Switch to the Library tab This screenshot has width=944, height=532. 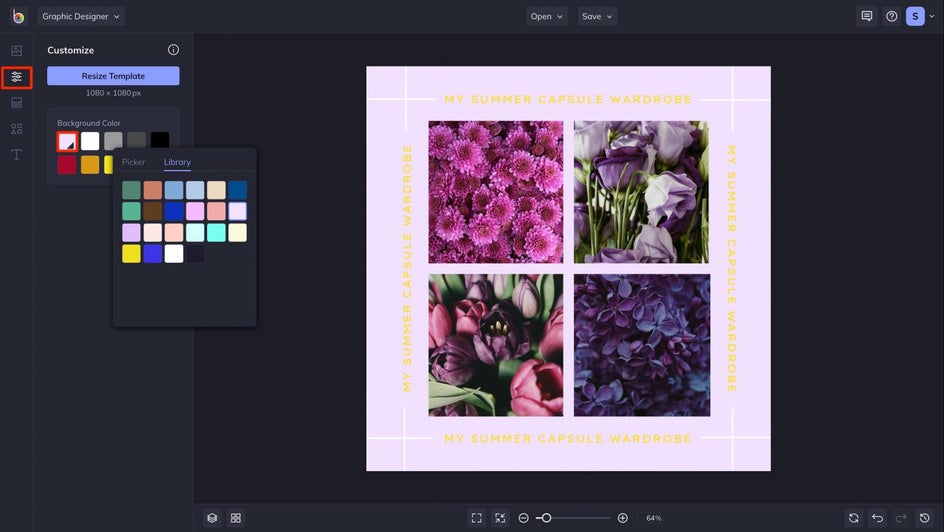tap(177, 162)
